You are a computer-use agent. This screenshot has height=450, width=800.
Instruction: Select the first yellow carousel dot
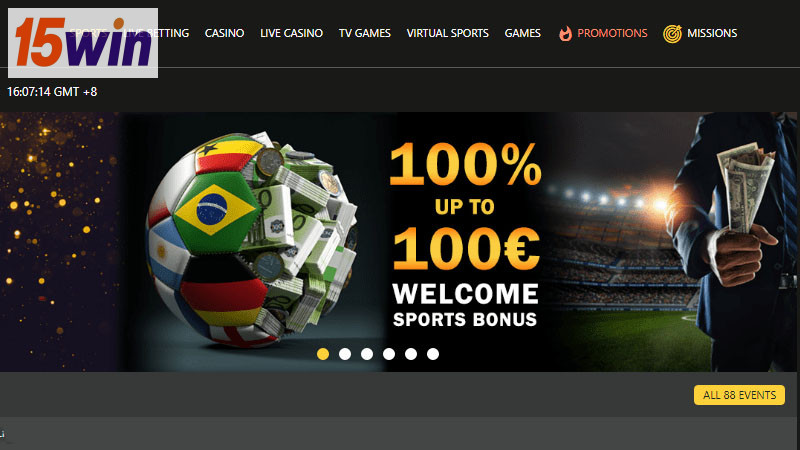tap(323, 354)
